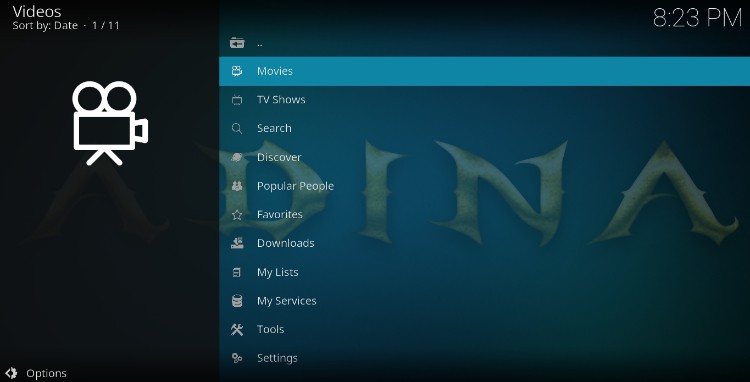Click the Discover planet icon
Viewport: 750px width, 382px height.
237,157
